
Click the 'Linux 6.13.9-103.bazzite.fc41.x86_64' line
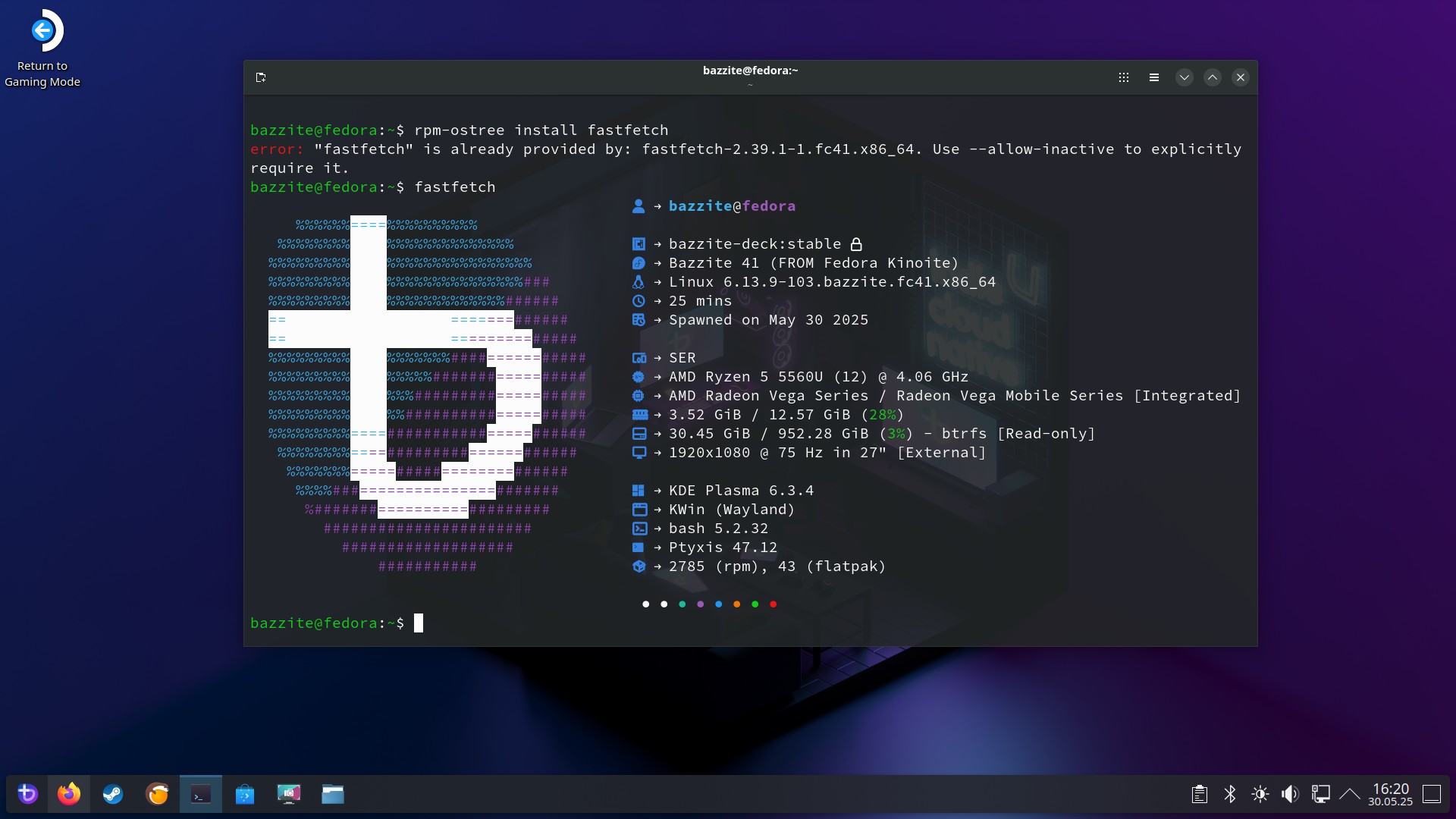coord(832,282)
